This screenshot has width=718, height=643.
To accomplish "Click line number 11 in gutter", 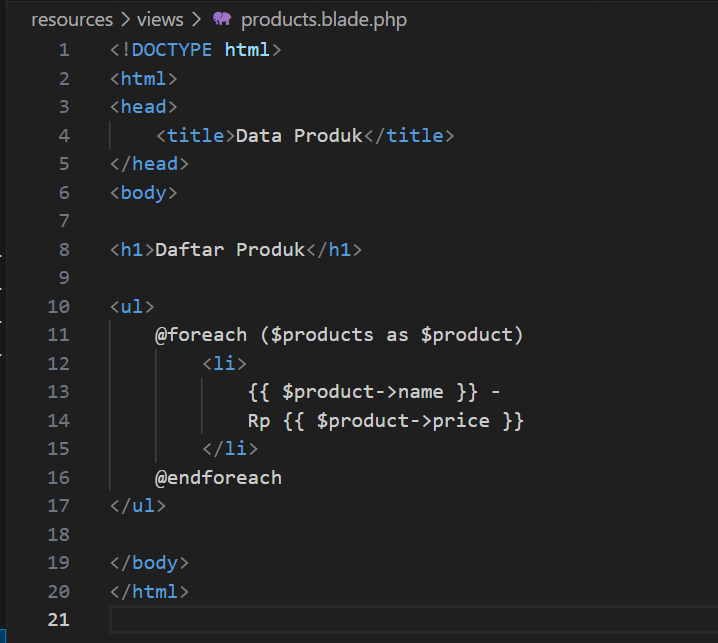I will coord(59,335).
